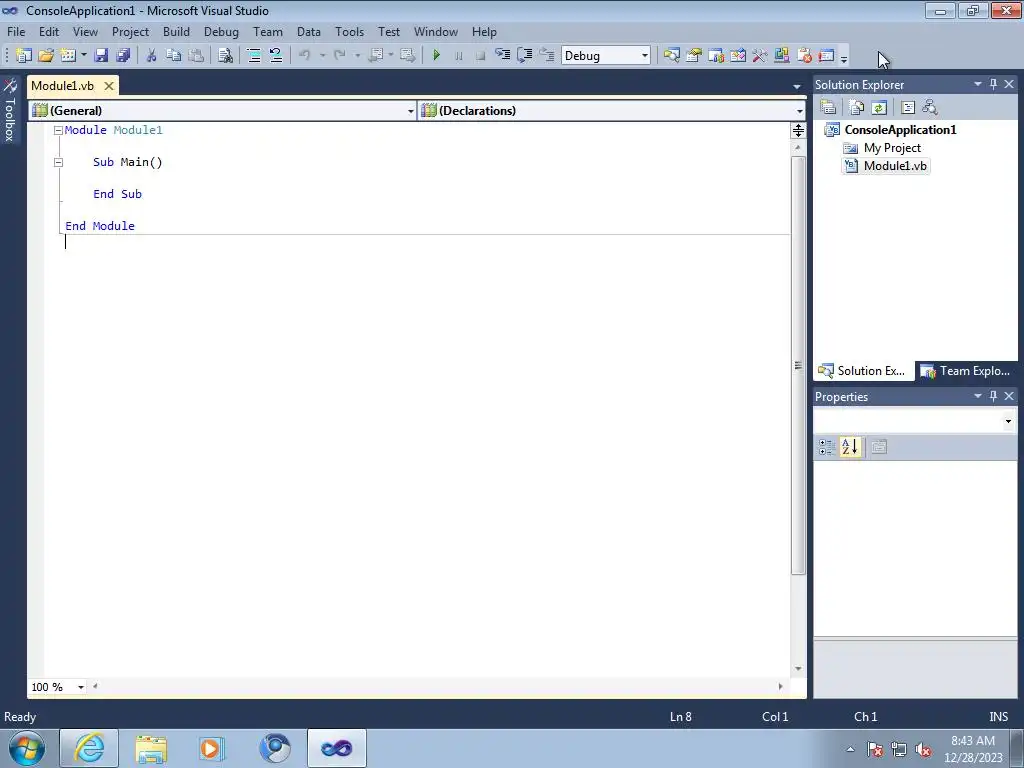
Task: Click the Properties icon in Solution Explorer
Action: point(828,107)
